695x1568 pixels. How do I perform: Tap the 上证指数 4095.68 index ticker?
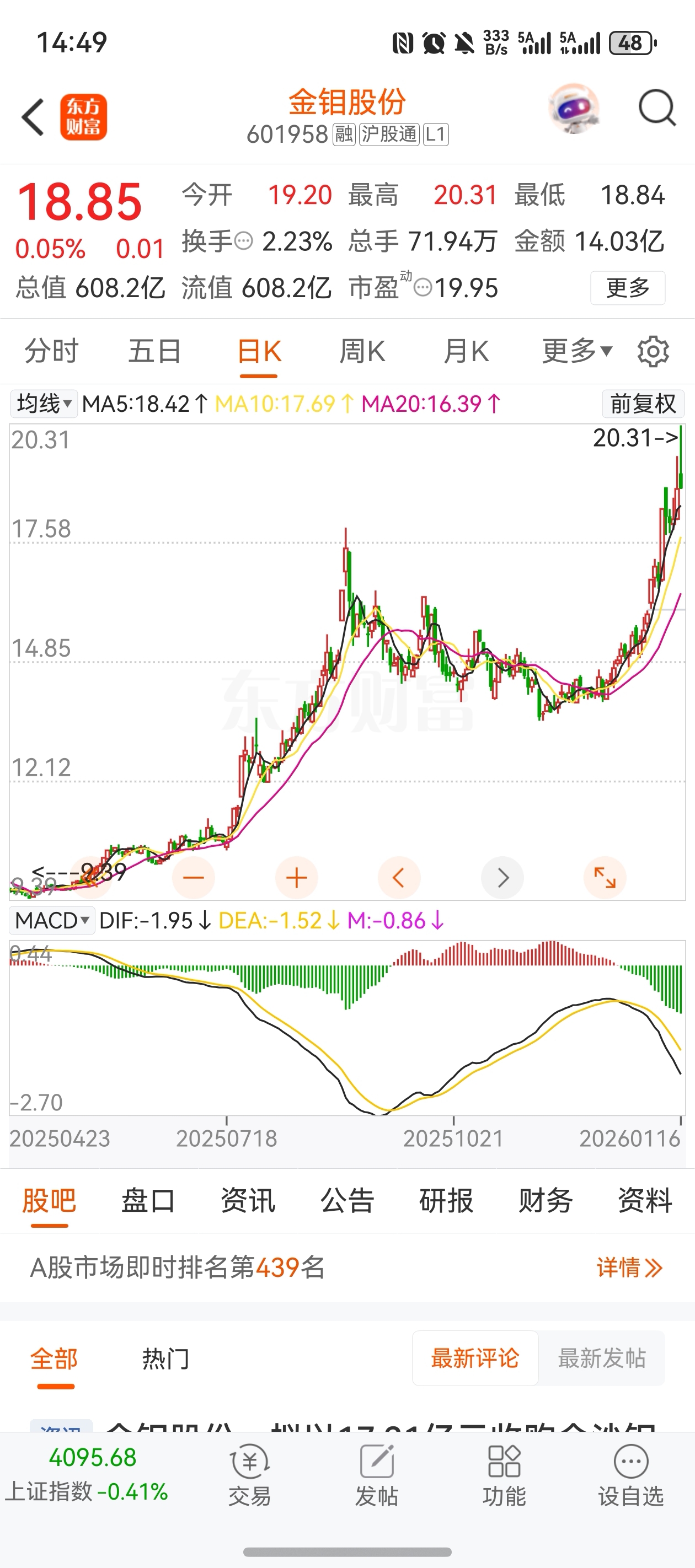[87, 1474]
